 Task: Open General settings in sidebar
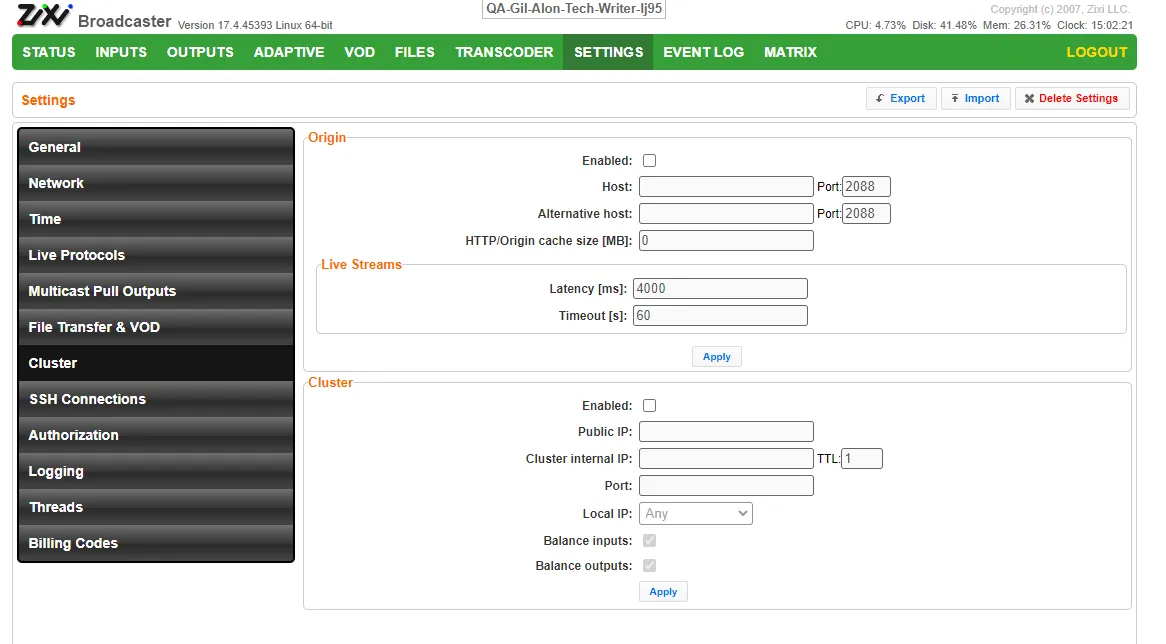(156, 147)
